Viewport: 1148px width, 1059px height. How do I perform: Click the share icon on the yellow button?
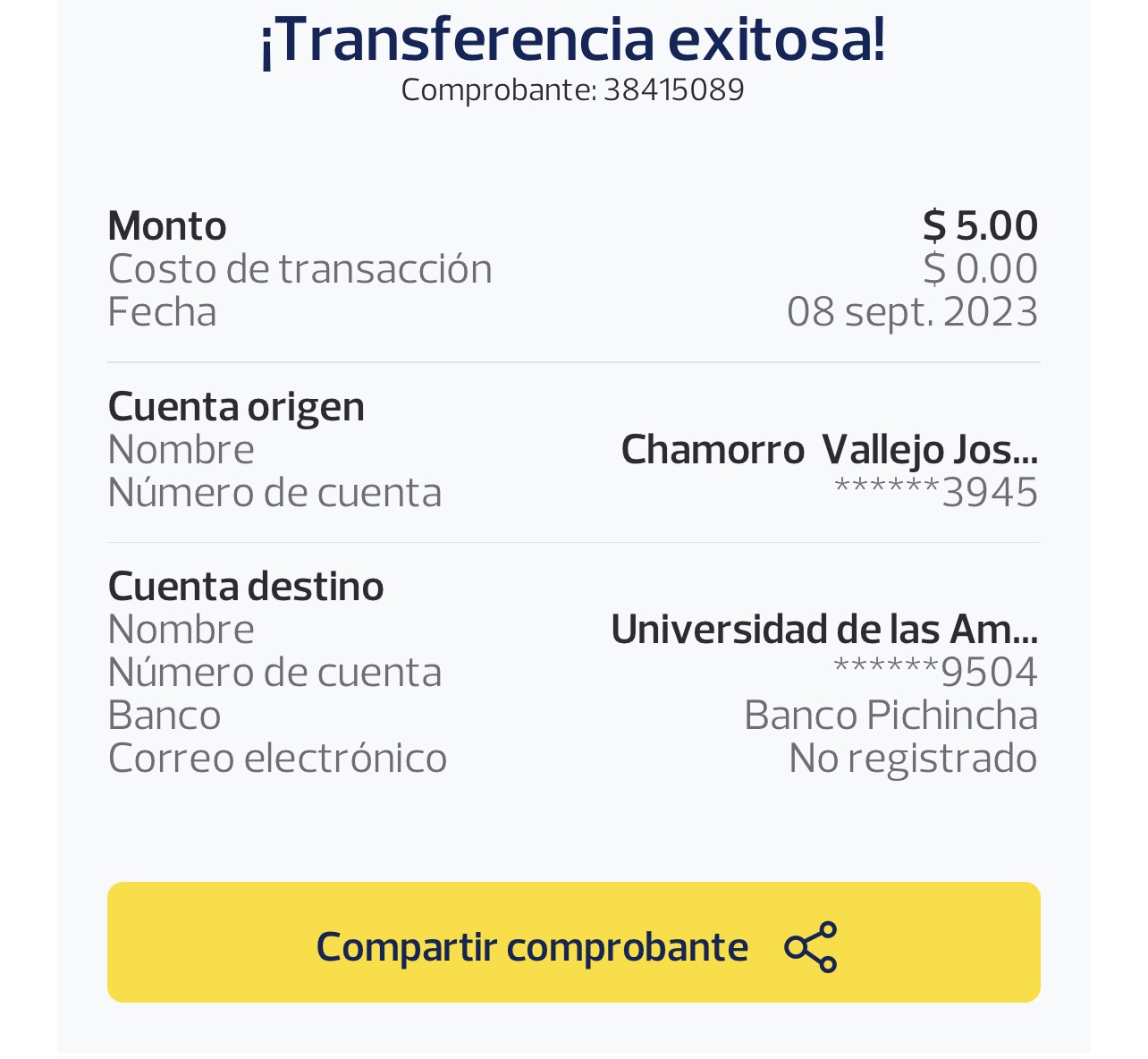click(x=810, y=946)
